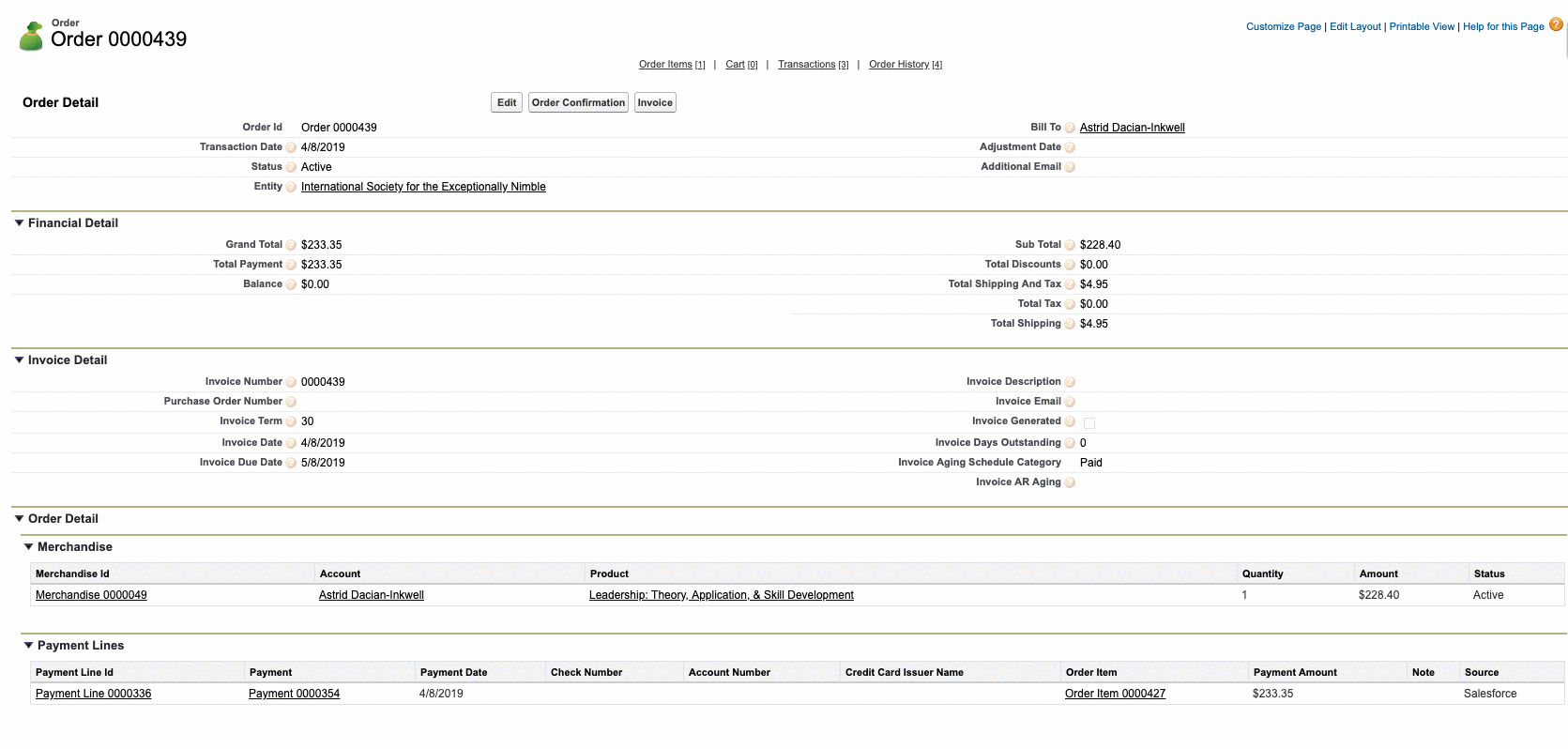This screenshot has width=1568, height=749.
Task: Toggle the Invoice Generated checkbox
Action: coord(1088,423)
